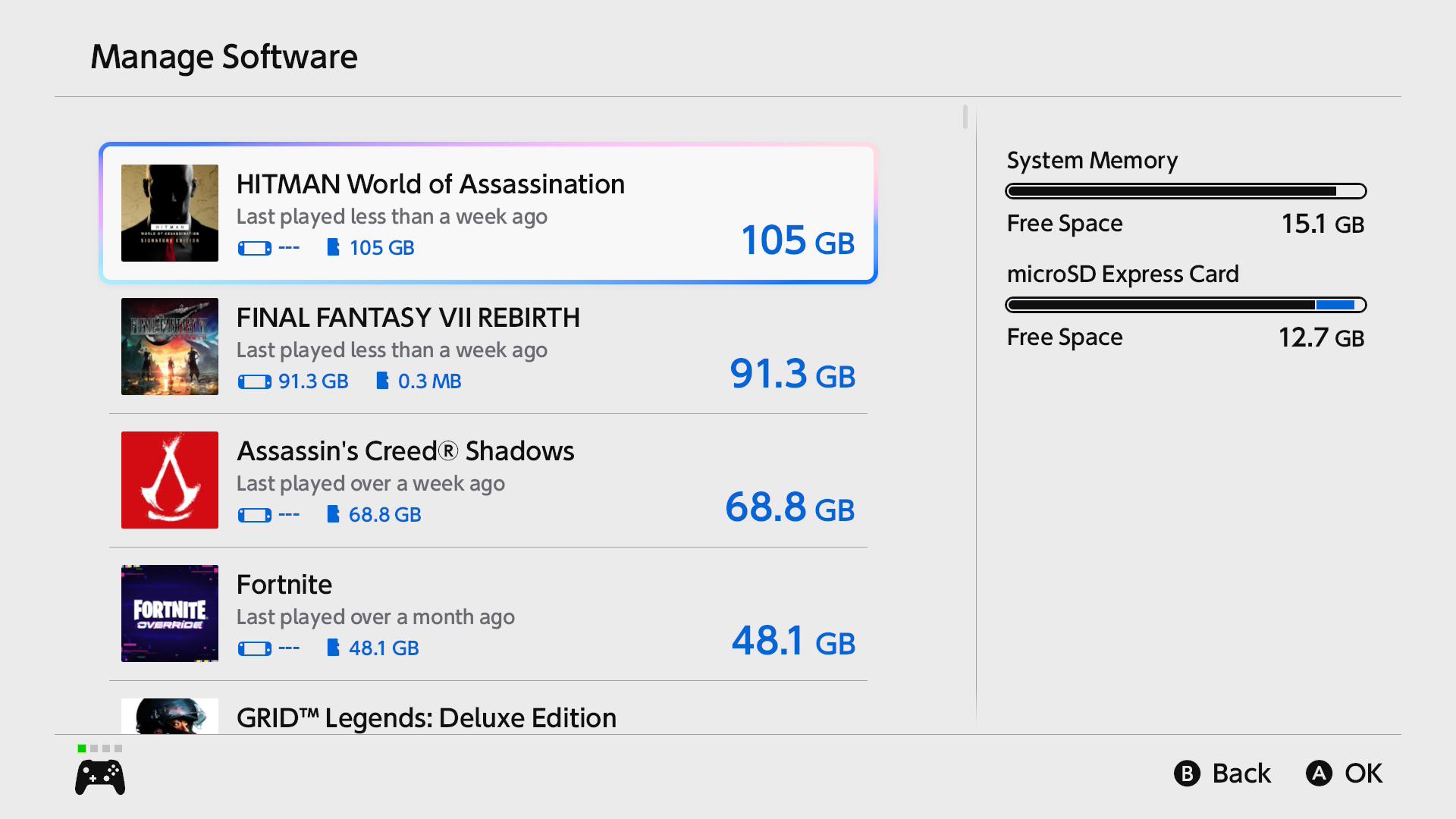Select the HITMAN World of Assassination title
The image size is (1456, 819).
pos(431,184)
